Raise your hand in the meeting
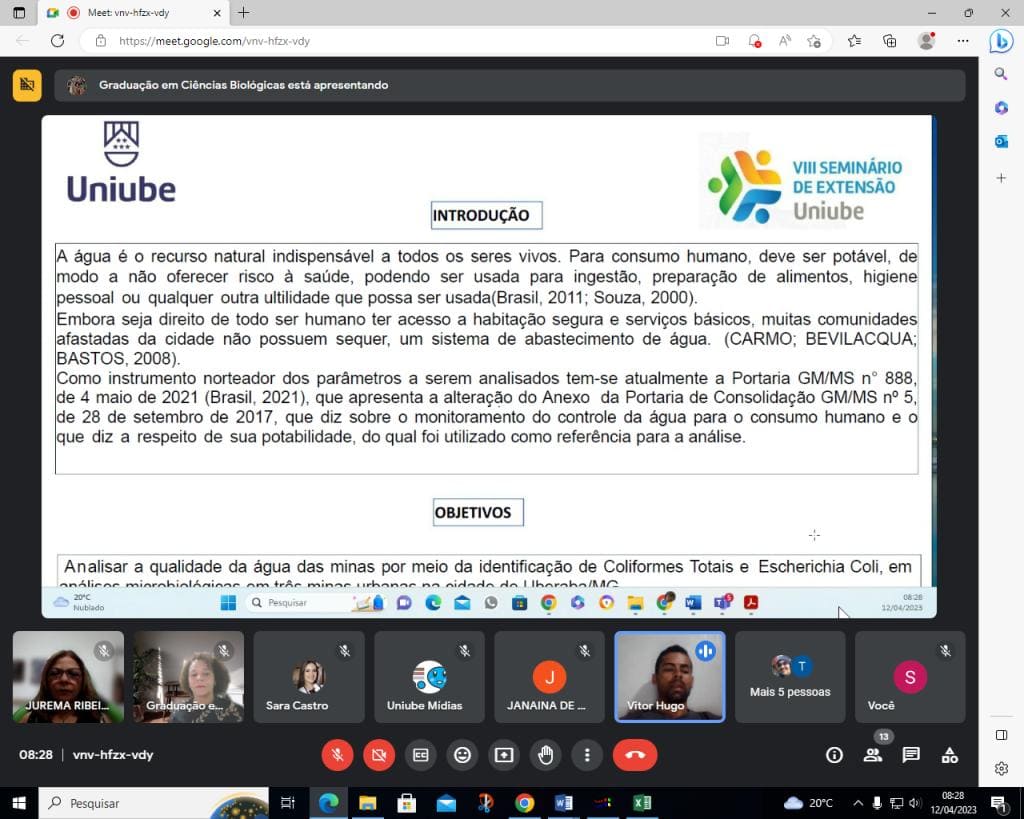1024x819 pixels. [x=546, y=755]
